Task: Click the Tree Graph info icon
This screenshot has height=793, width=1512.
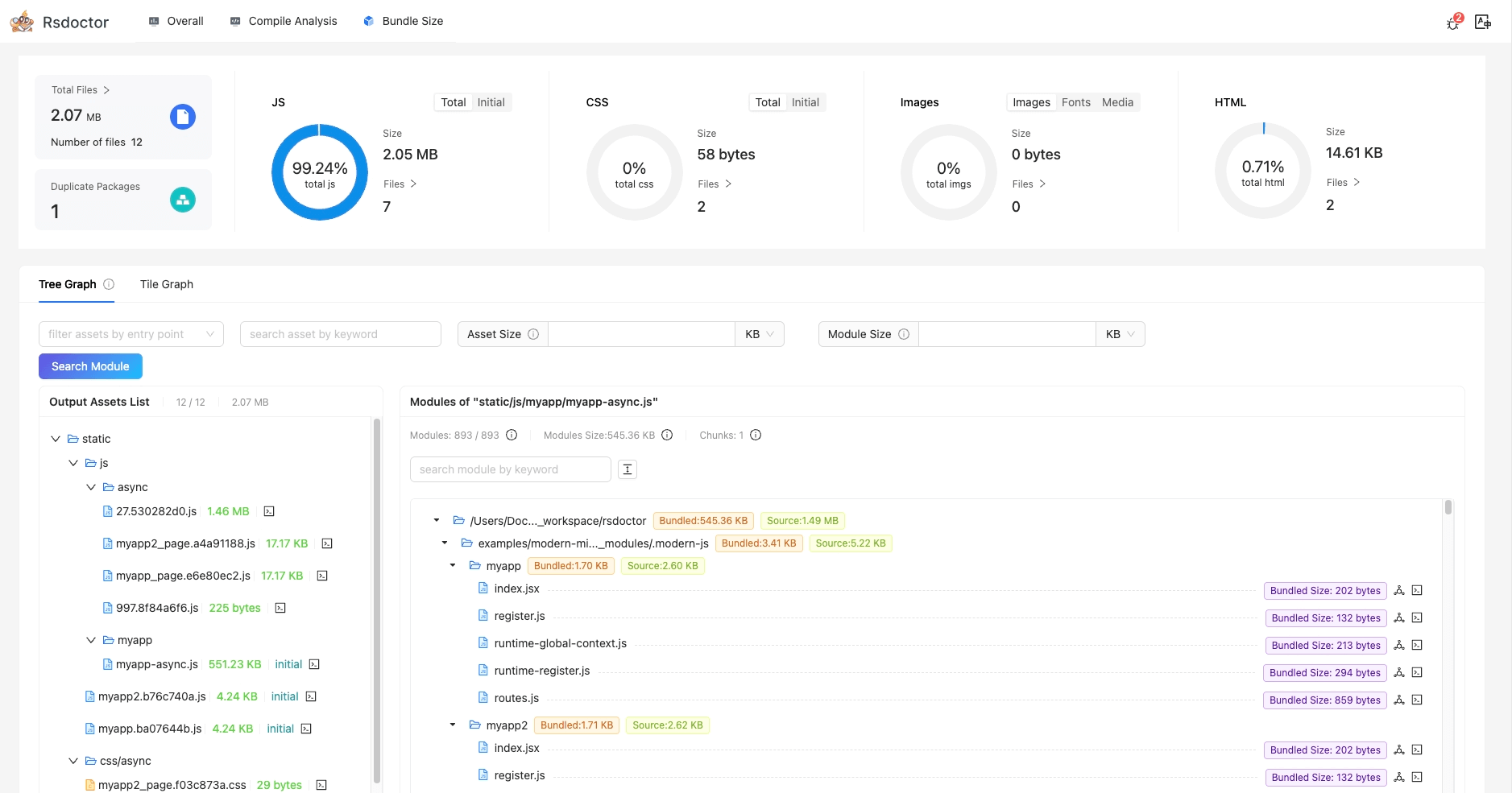Action: pos(109,284)
